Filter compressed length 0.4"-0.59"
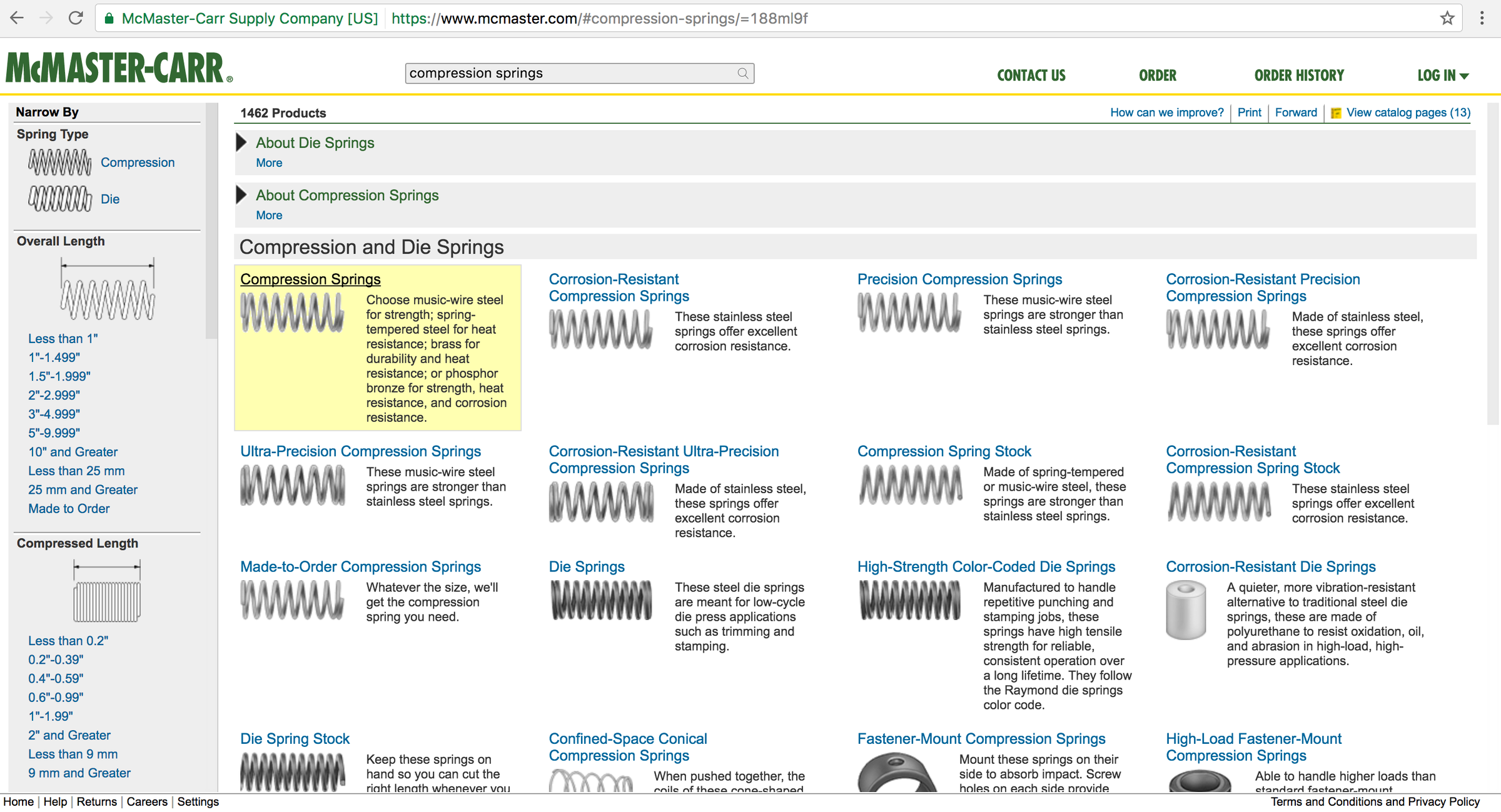This screenshot has height=812, width=1501. (x=56, y=678)
